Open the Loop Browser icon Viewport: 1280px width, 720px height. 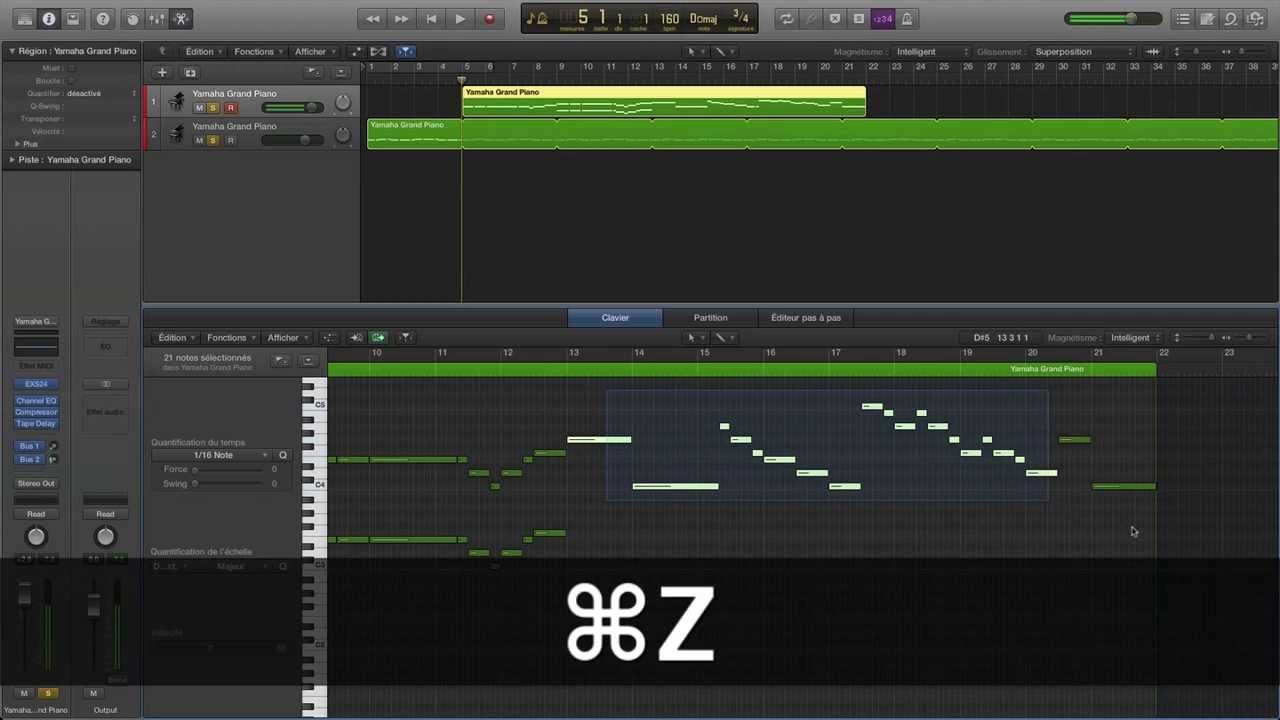[1231, 19]
